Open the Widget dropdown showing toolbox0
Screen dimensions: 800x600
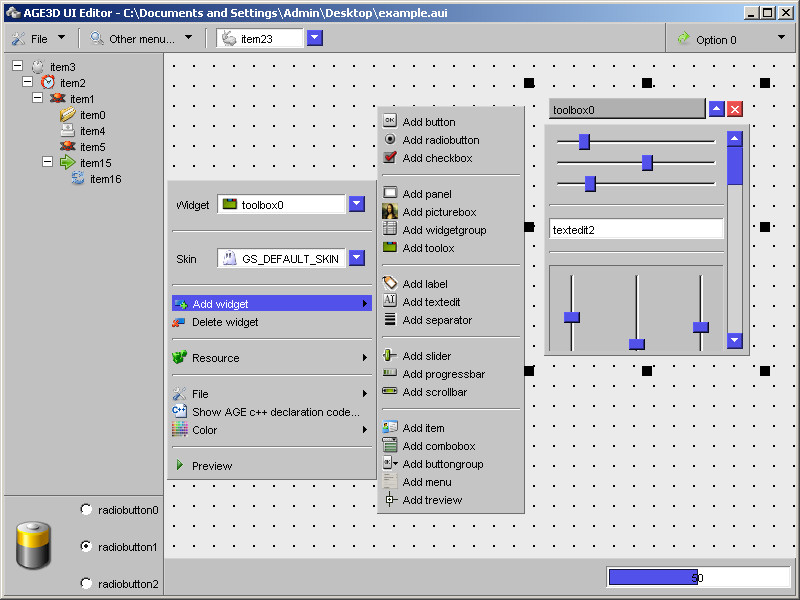pos(357,204)
